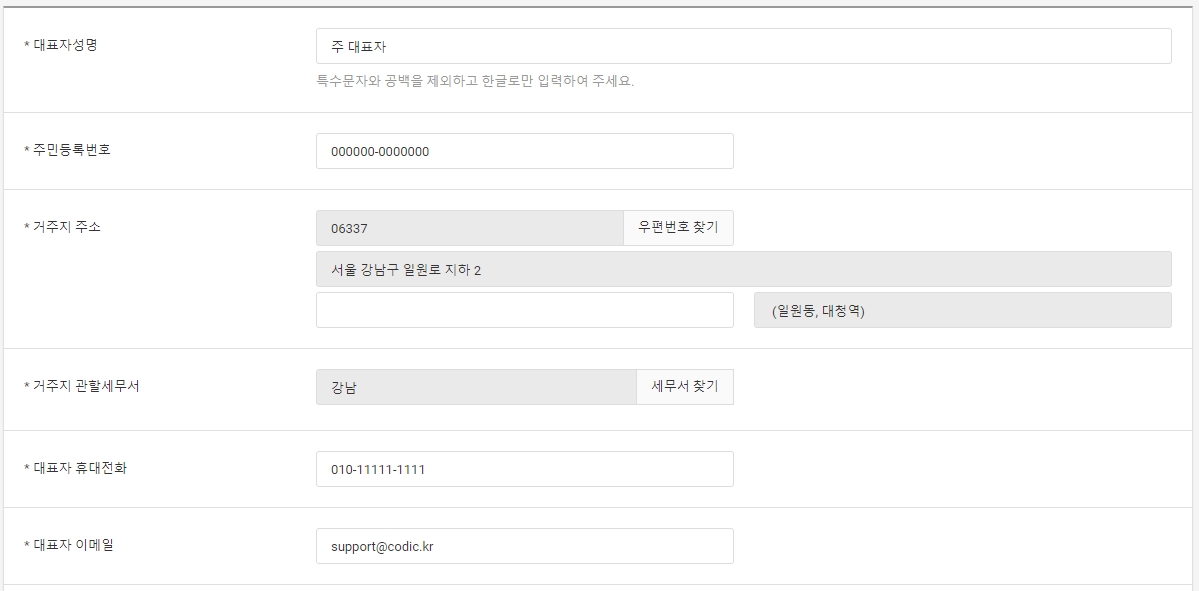Click the 거주지 주소 field label
Image resolution: width=1199 pixels, height=591 pixels.
67,226
